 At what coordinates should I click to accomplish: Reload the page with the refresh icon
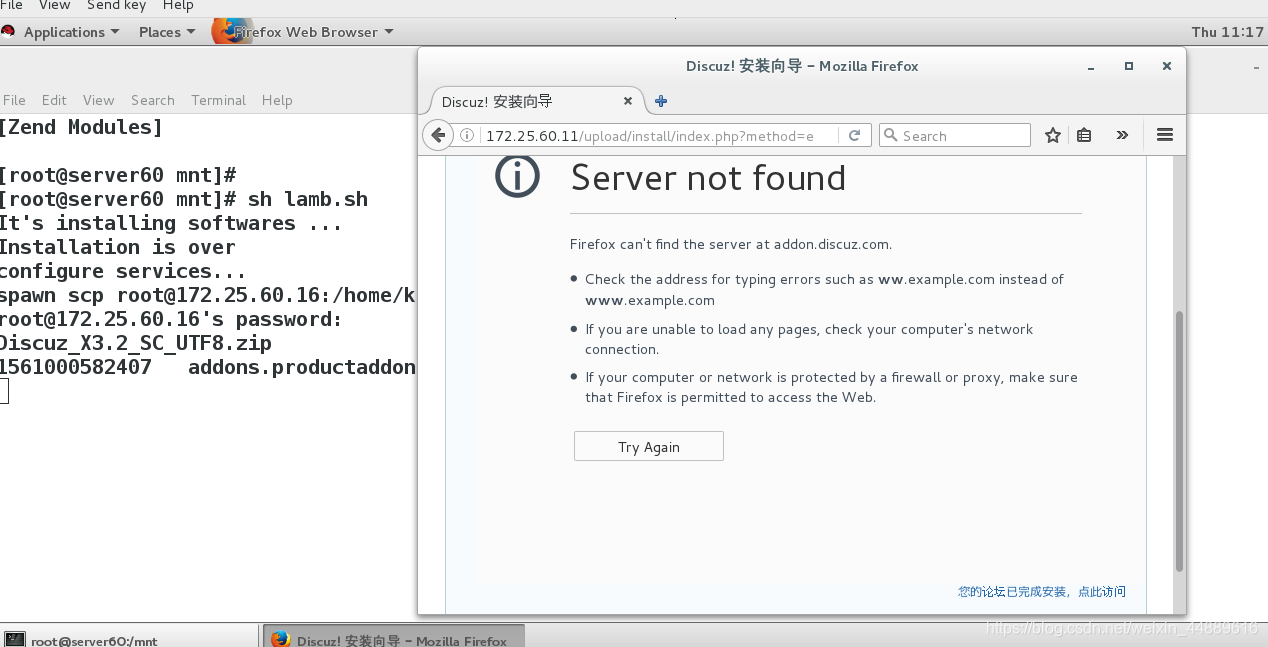(x=854, y=135)
